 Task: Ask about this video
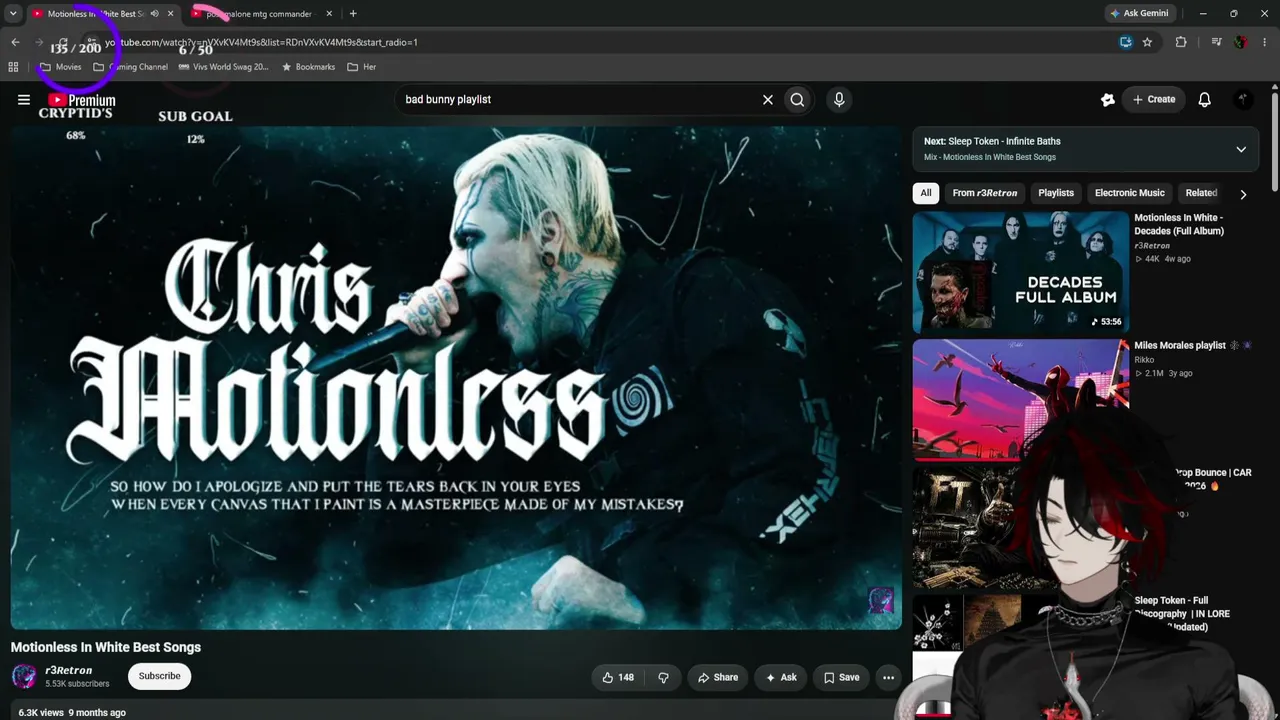[781, 677]
